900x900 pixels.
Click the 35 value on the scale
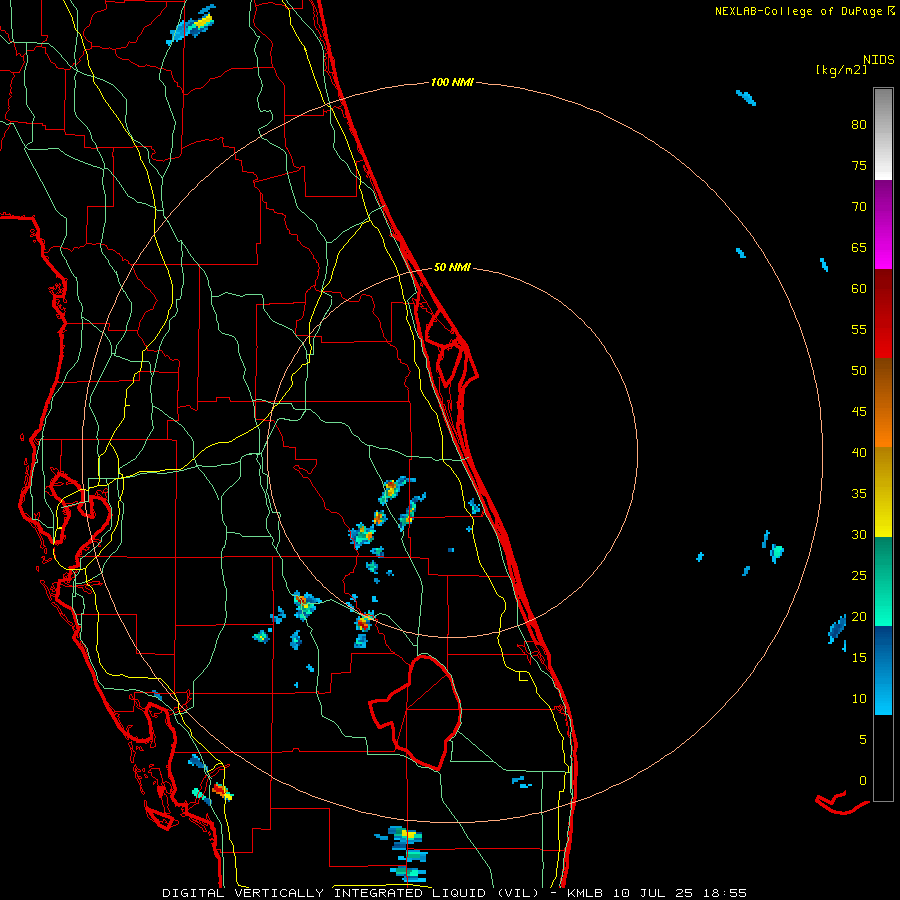pos(859,494)
